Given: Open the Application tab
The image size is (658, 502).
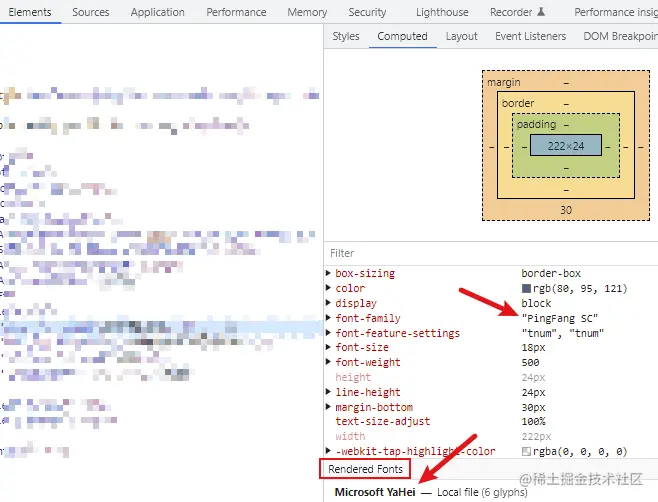Looking at the screenshot, I should [157, 12].
